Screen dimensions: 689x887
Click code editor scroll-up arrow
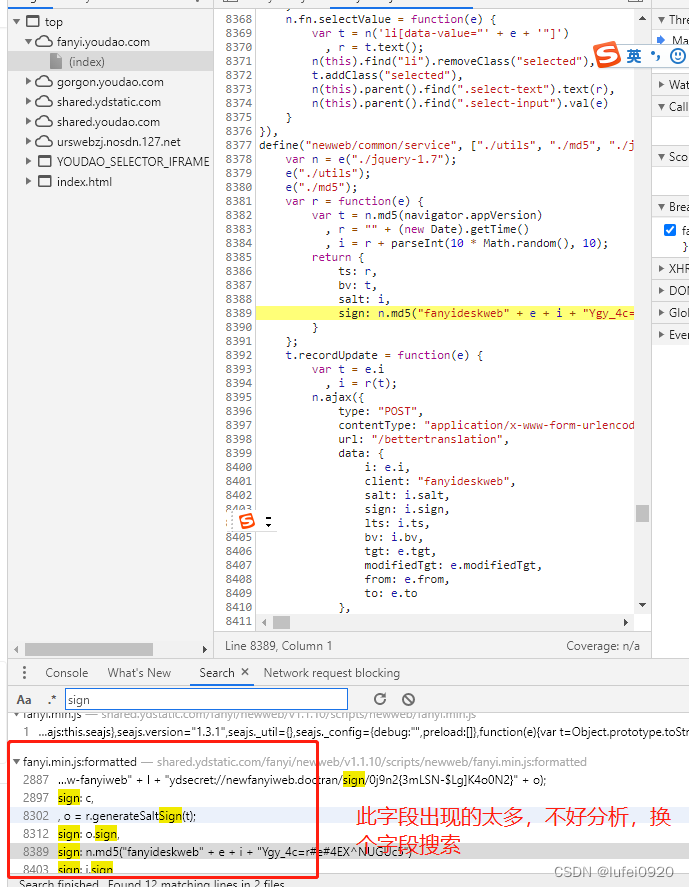(642, 19)
